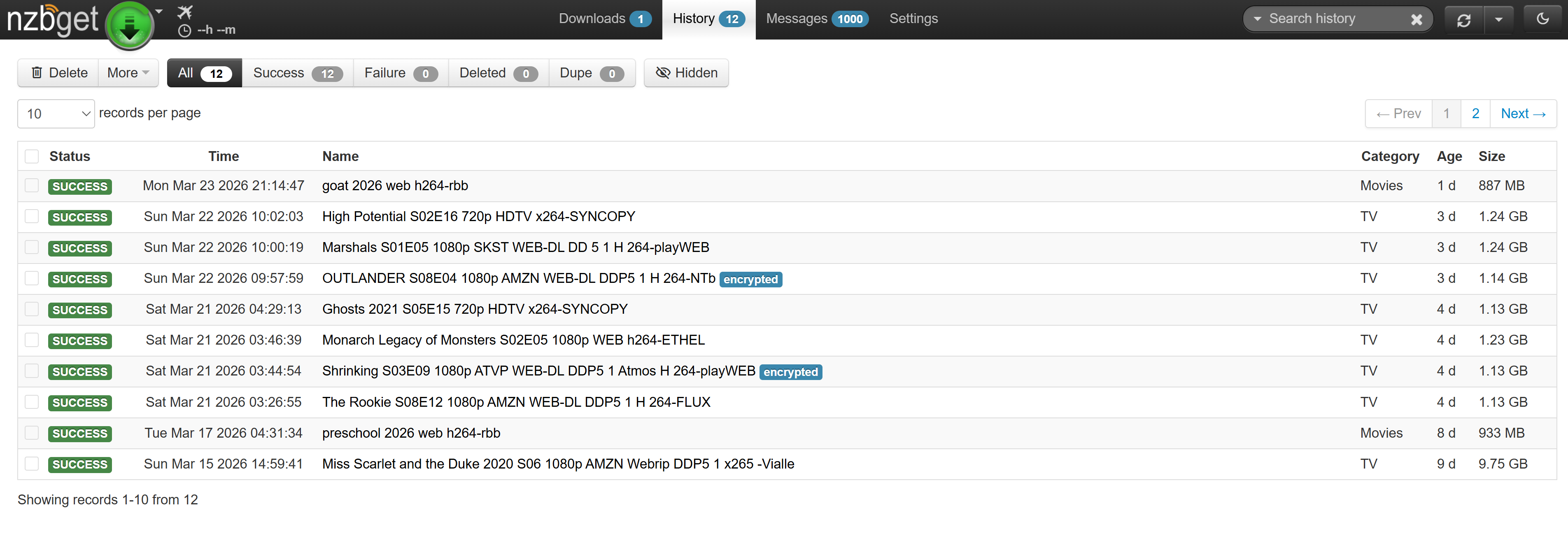Screen dimensions: 1568x548
Task: Open records per page selector
Action: click(x=56, y=114)
